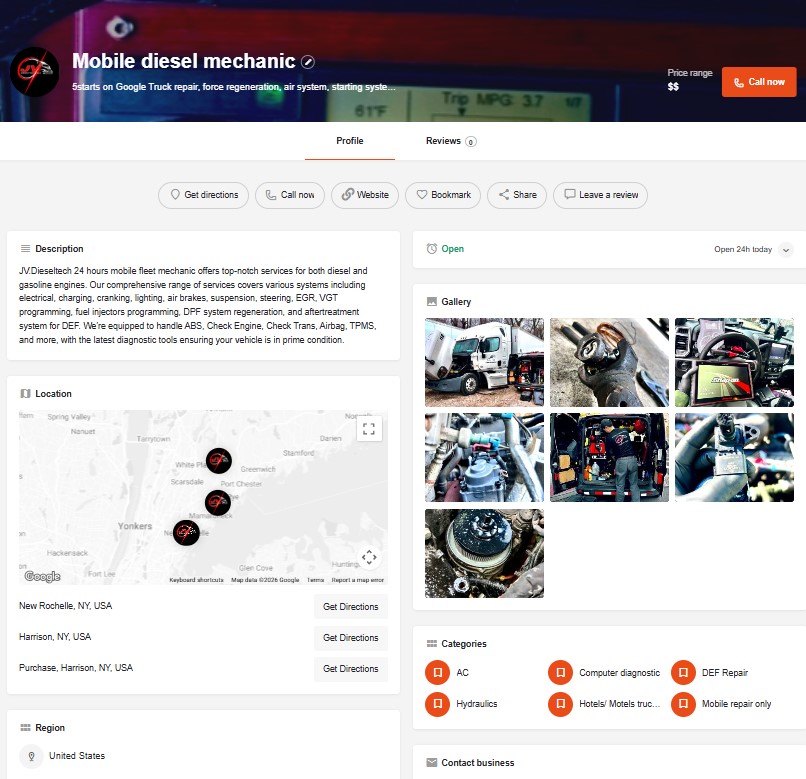Click the map camera controls icon
Viewport: 806px width, 779px height.
click(x=369, y=558)
